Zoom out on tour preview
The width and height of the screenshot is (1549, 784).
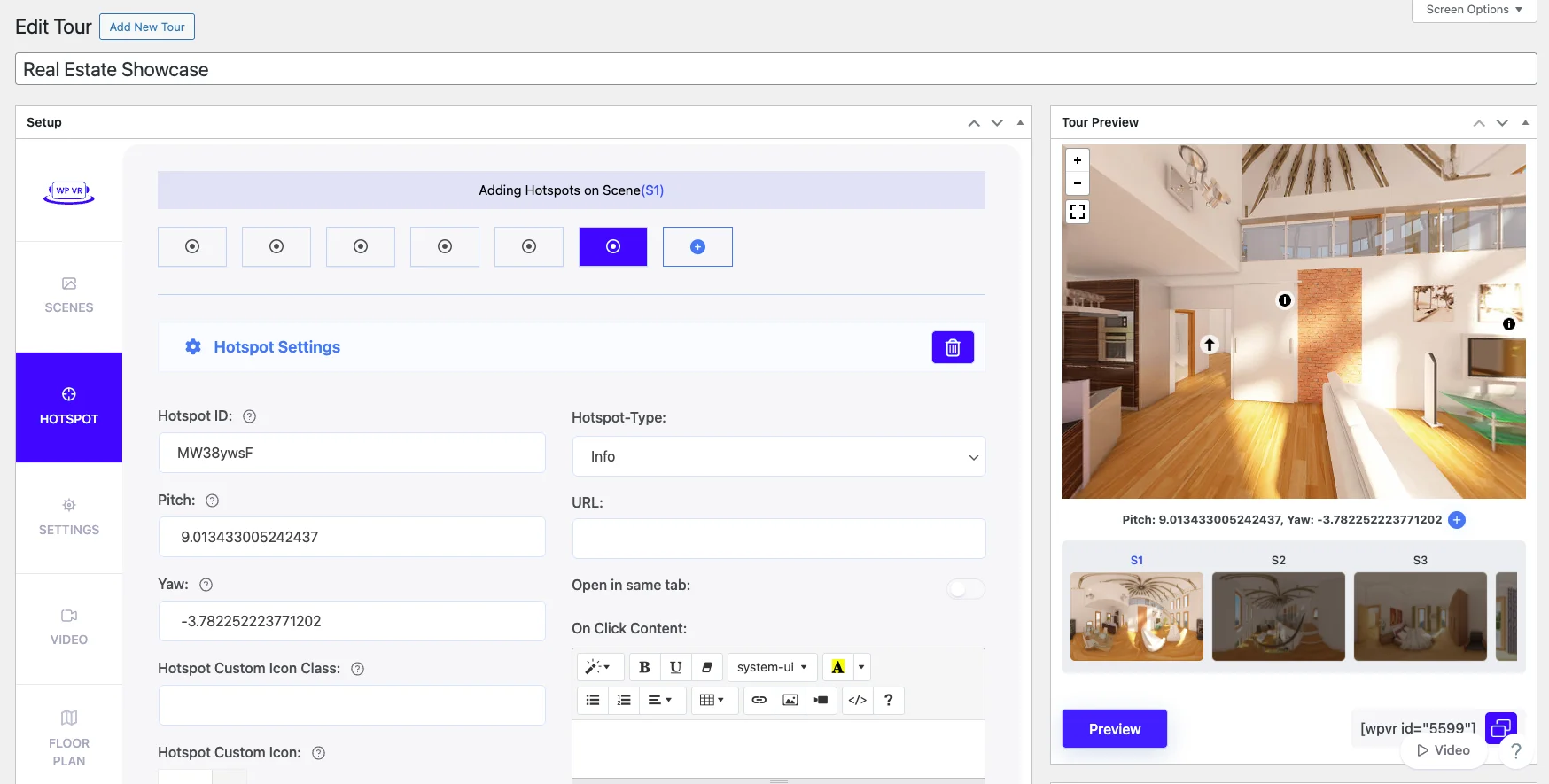point(1078,183)
